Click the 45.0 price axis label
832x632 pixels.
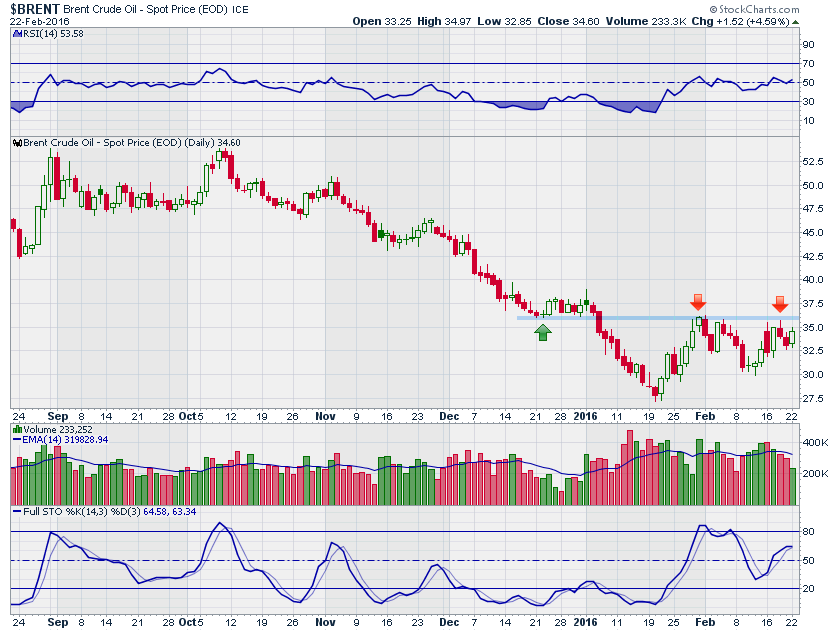click(x=813, y=232)
